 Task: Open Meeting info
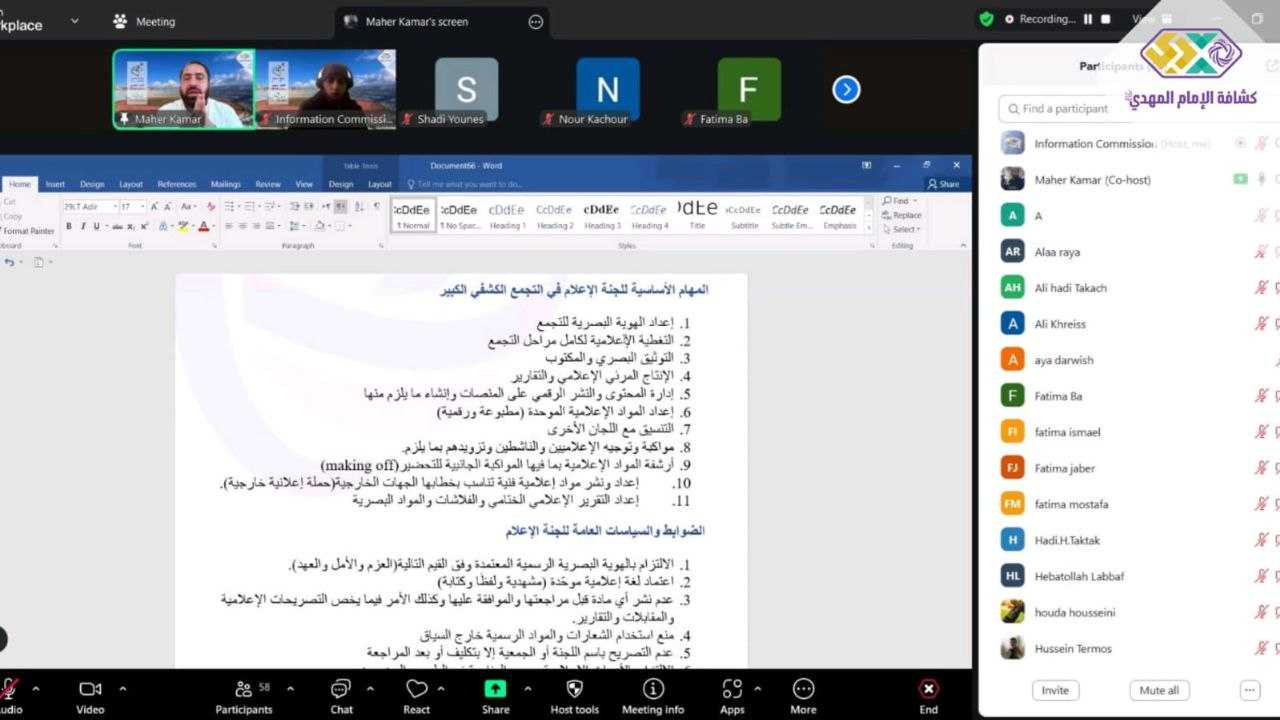pyautogui.click(x=653, y=689)
